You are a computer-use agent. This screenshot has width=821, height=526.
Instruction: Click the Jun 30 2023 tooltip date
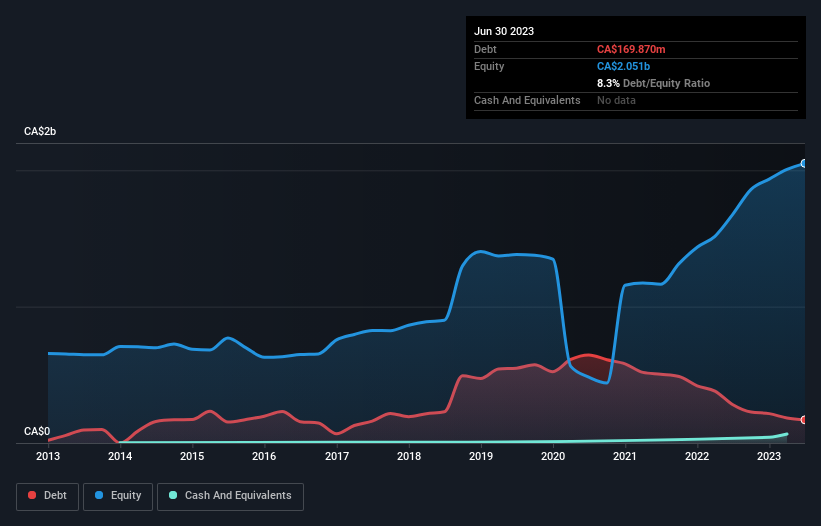(x=504, y=31)
